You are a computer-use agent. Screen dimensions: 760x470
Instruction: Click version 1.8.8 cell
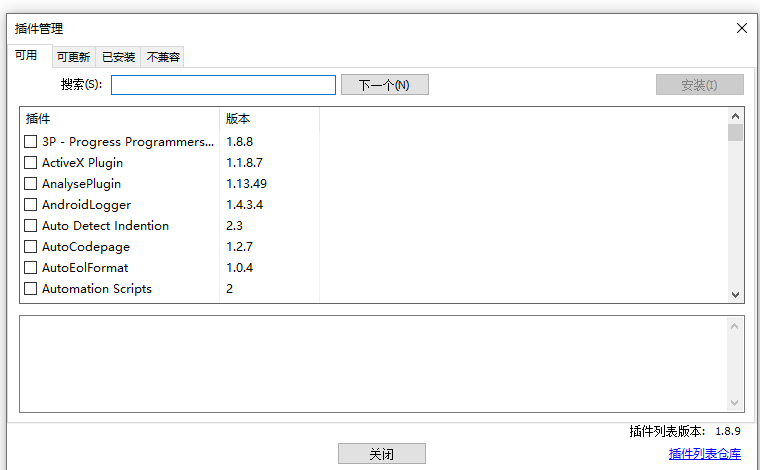[x=239, y=141]
